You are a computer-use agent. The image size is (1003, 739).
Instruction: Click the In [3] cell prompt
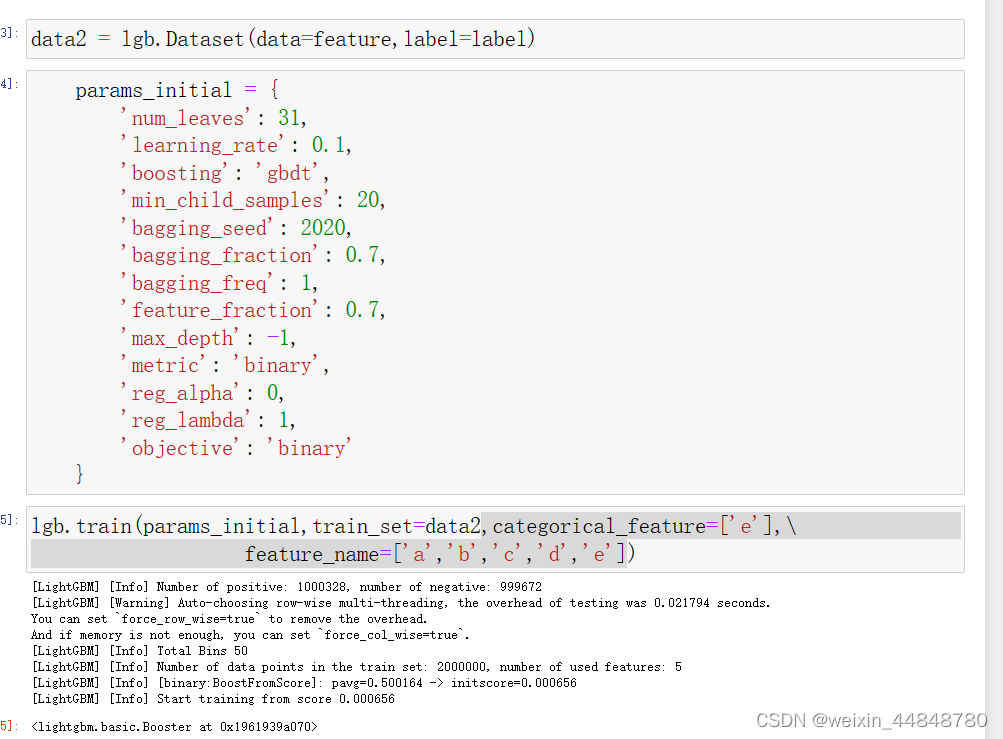coord(7,32)
